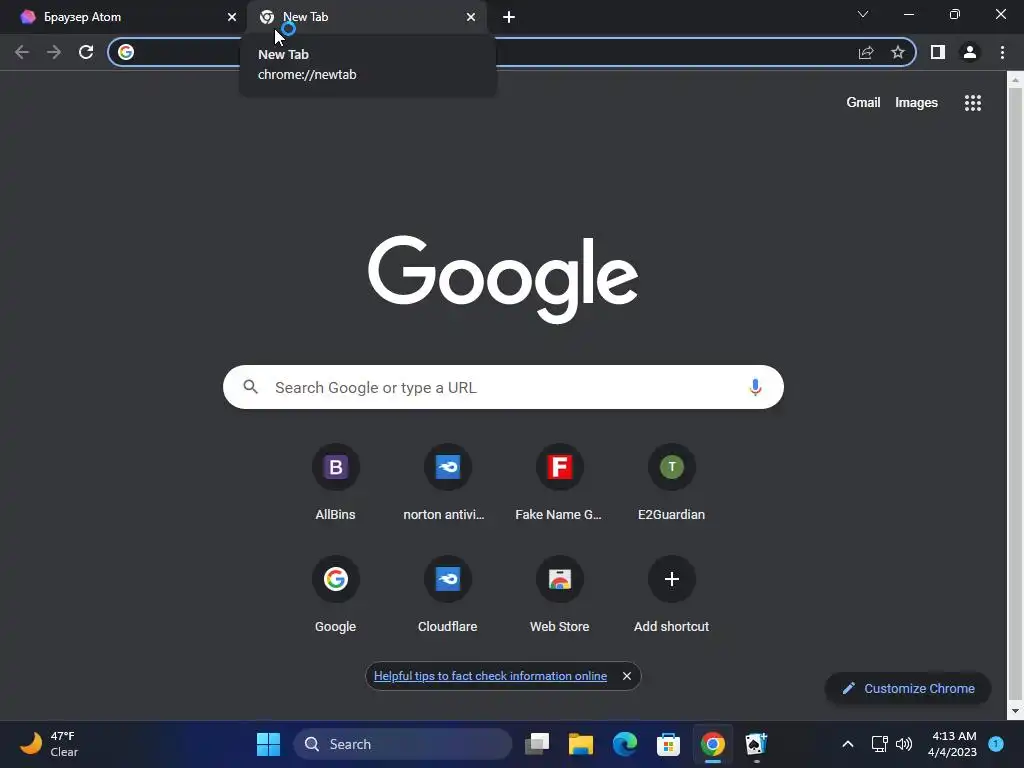Start voice search with the microphone

pyautogui.click(x=755, y=387)
